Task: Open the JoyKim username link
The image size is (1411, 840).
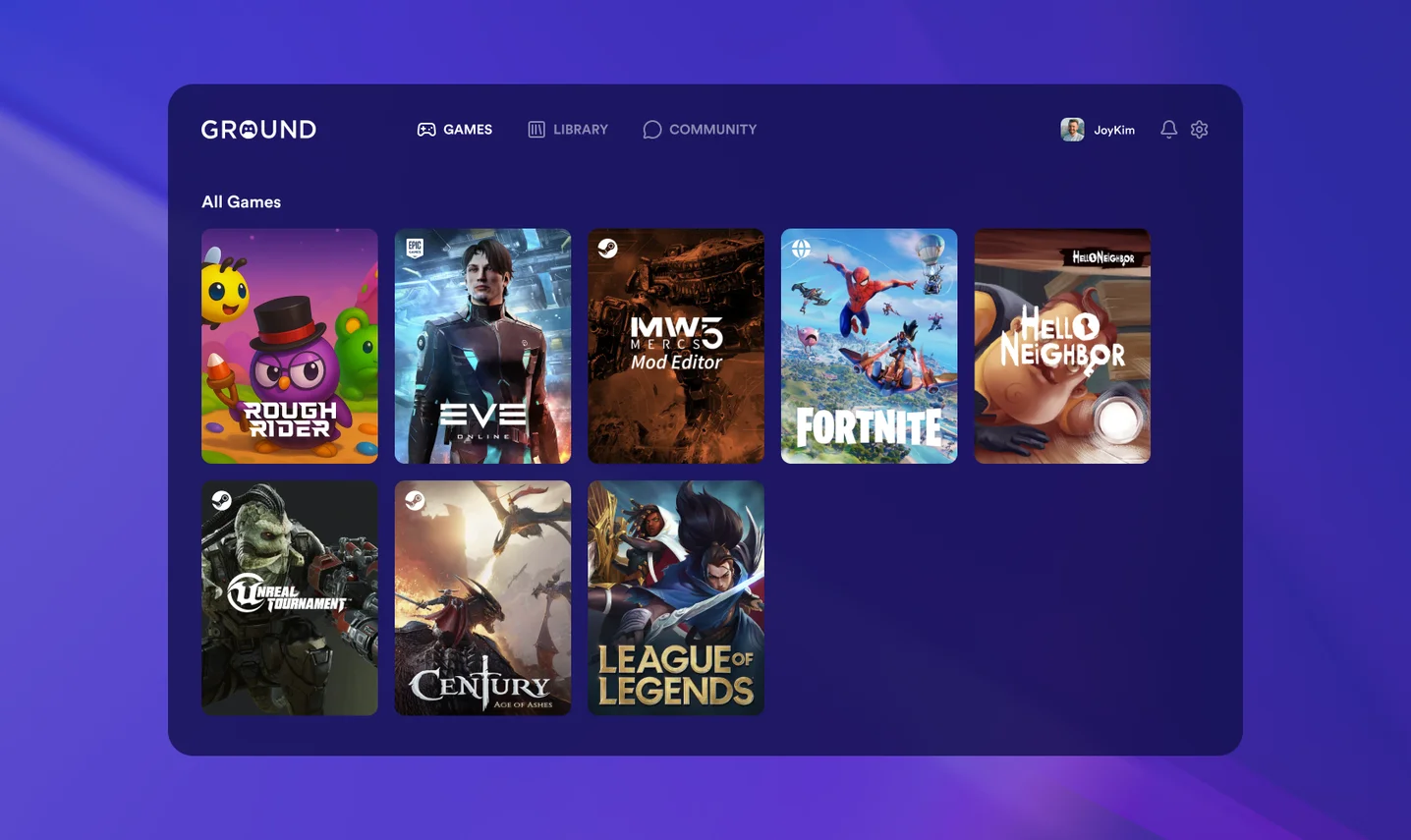Action: pyautogui.click(x=1114, y=130)
